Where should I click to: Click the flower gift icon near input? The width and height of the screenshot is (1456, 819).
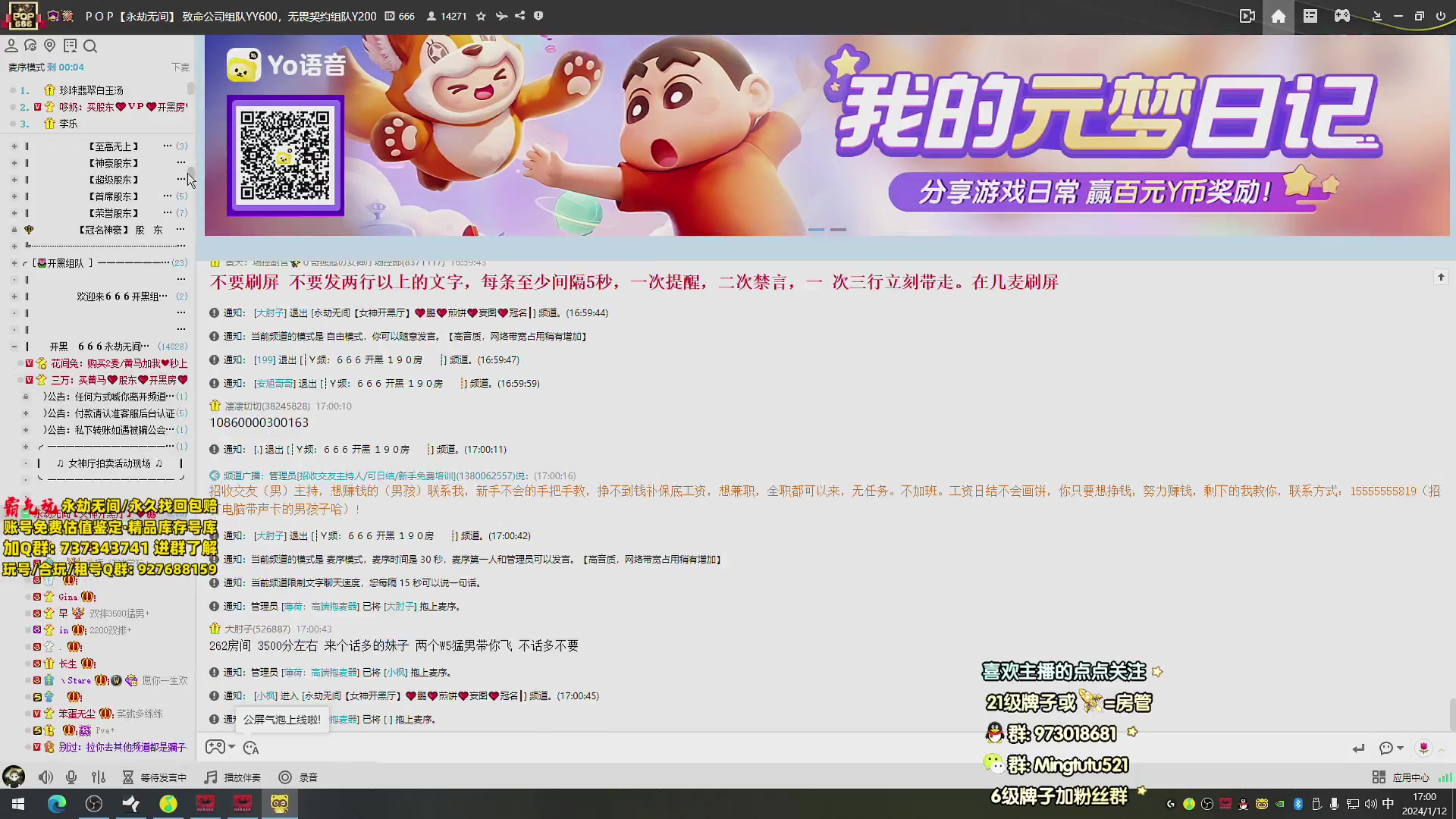point(1423,748)
